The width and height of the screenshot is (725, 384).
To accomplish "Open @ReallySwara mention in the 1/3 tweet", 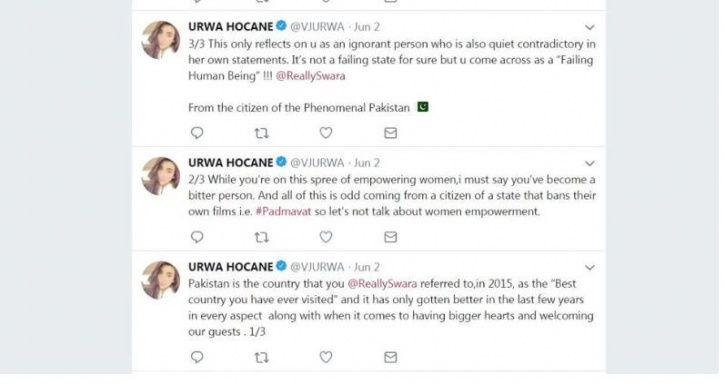I will [x=382, y=284].
